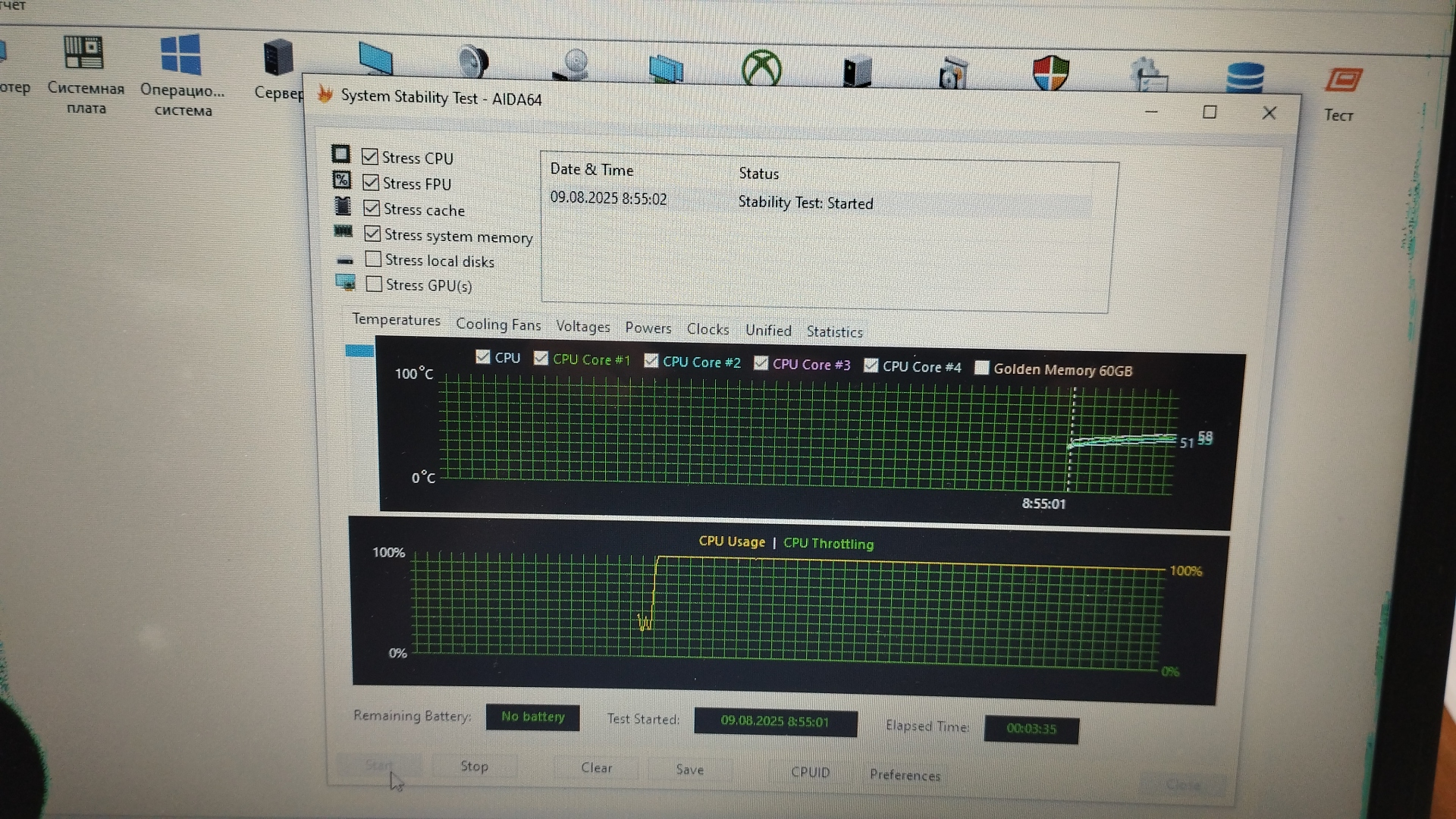Toggle CPU Core #1 graph checkbox

(x=541, y=359)
